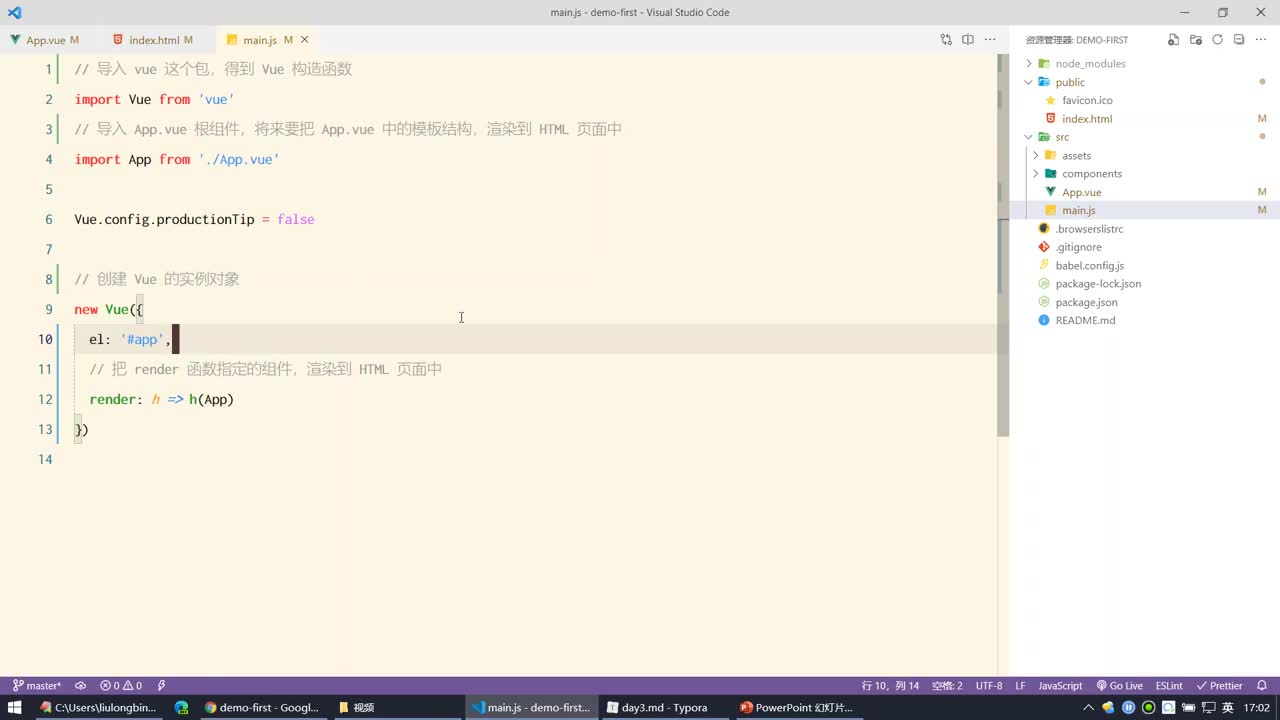Click the lightning bolt status bar icon
Image resolution: width=1280 pixels, height=720 pixels.
tap(162, 686)
